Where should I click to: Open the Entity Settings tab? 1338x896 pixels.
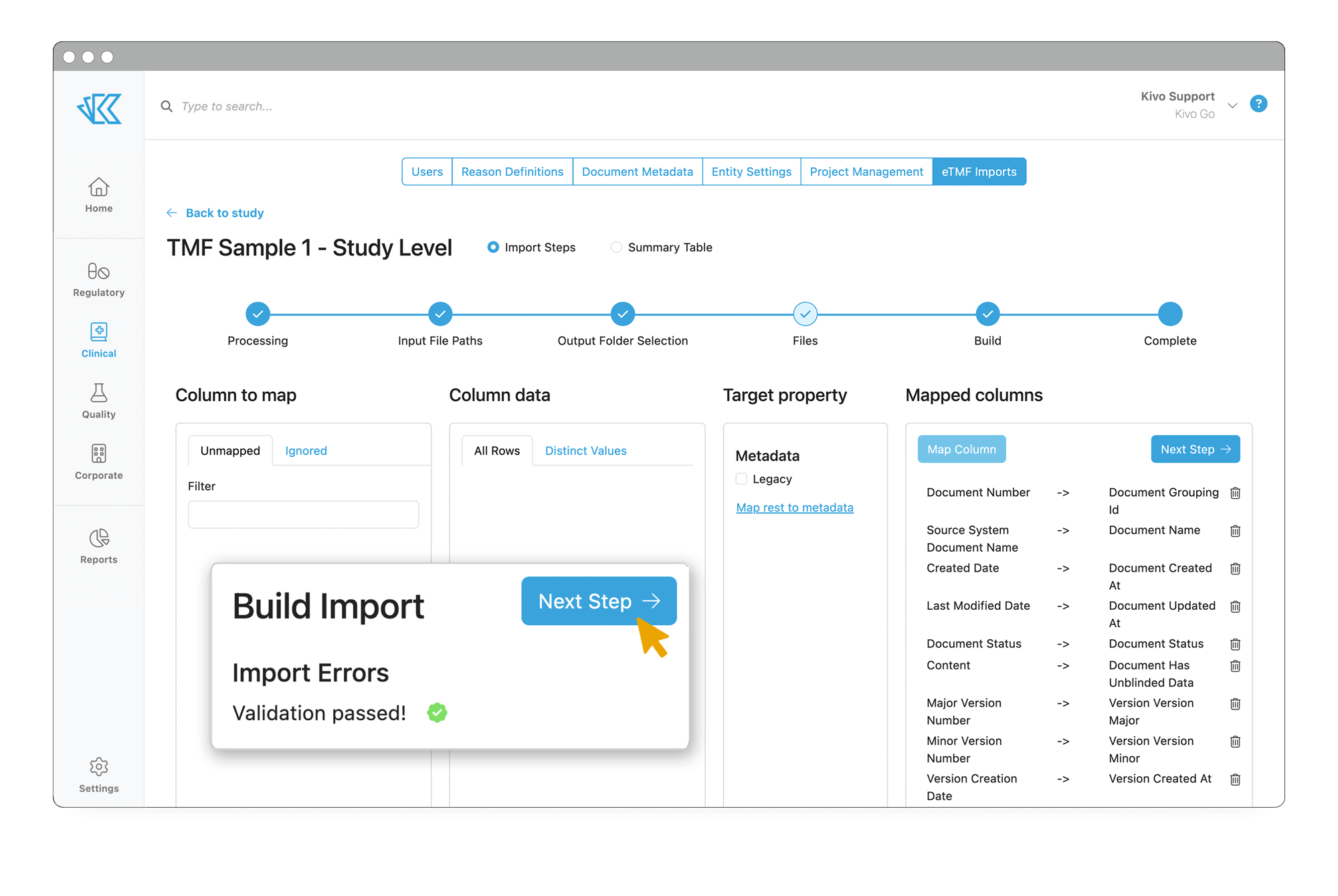(751, 172)
